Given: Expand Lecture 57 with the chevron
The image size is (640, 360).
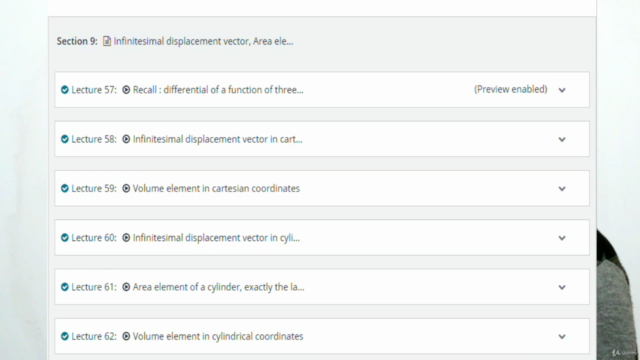Looking at the screenshot, I should [x=562, y=90].
